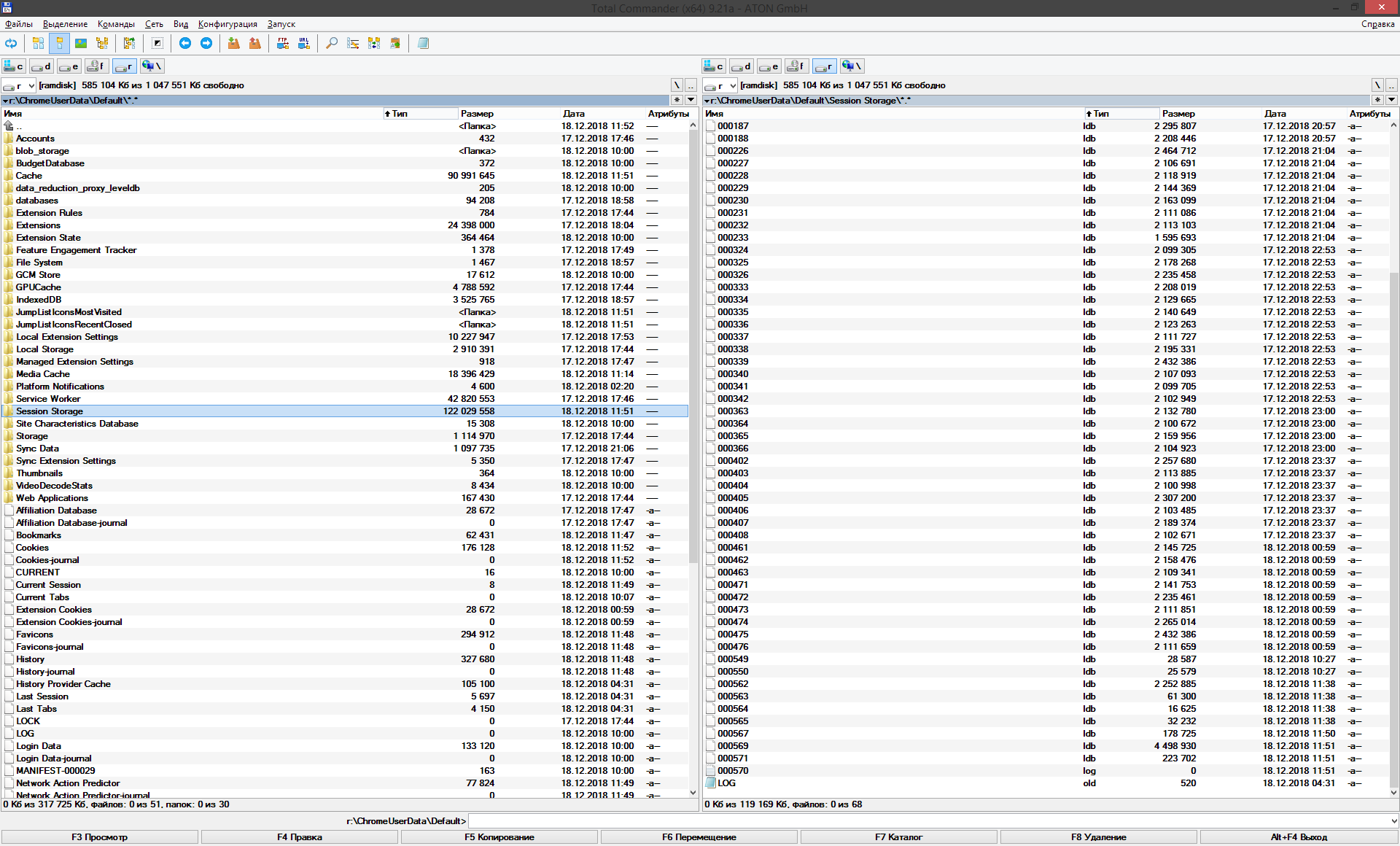This screenshot has height=846, width=1400.
Task: Open the new URL connection icon
Action: tap(303, 44)
